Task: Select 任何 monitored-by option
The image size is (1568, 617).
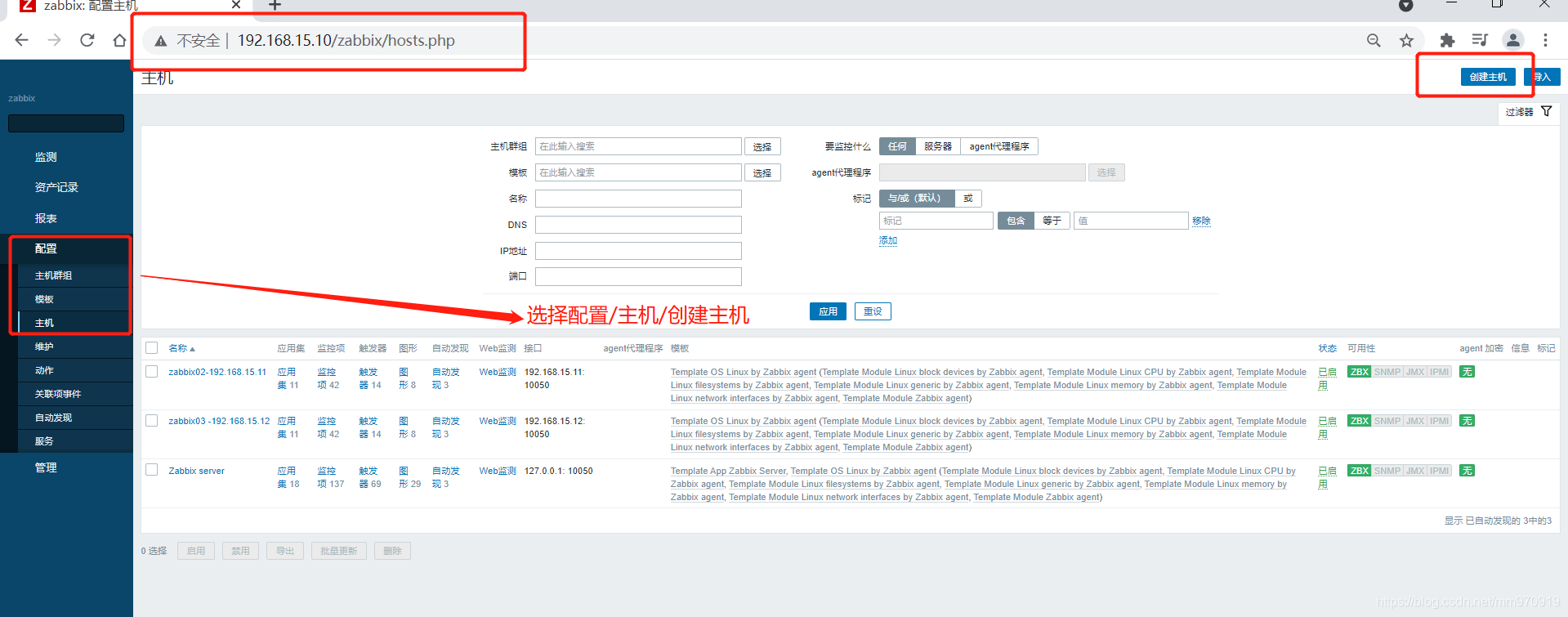Action: 897,146
